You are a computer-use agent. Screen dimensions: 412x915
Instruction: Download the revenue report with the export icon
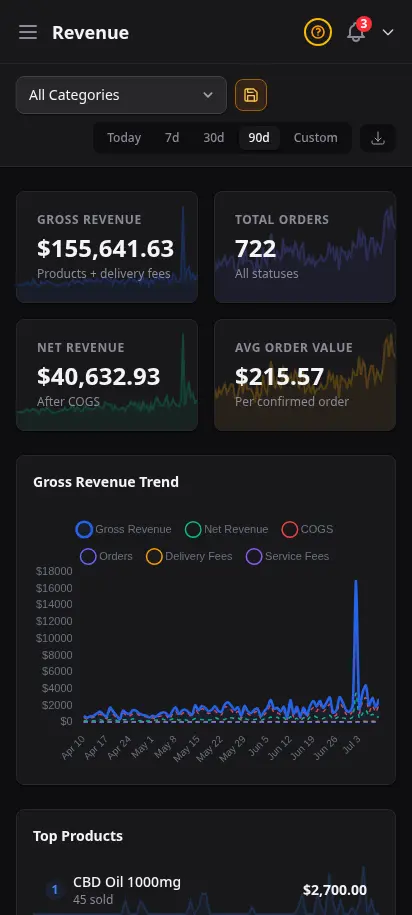pyautogui.click(x=378, y=138)
